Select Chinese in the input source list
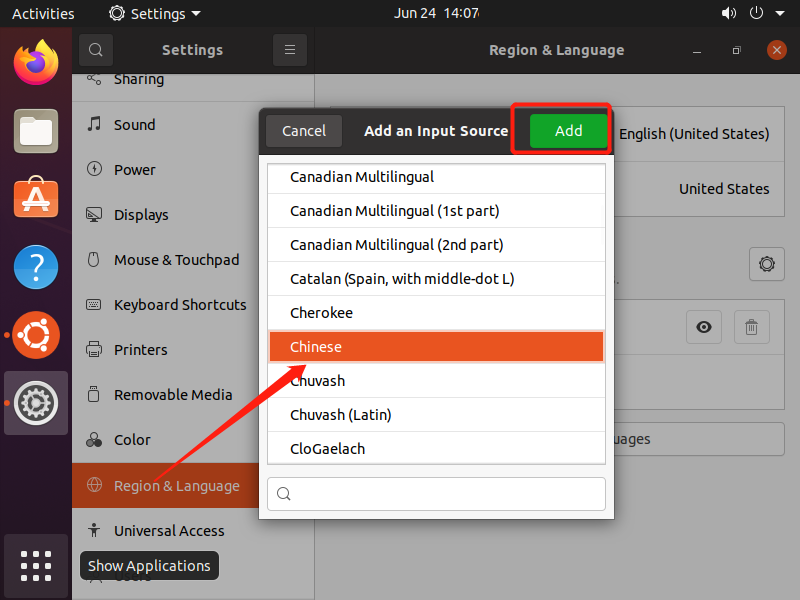This screenshot has height=600, width=800. click(436, 347)
